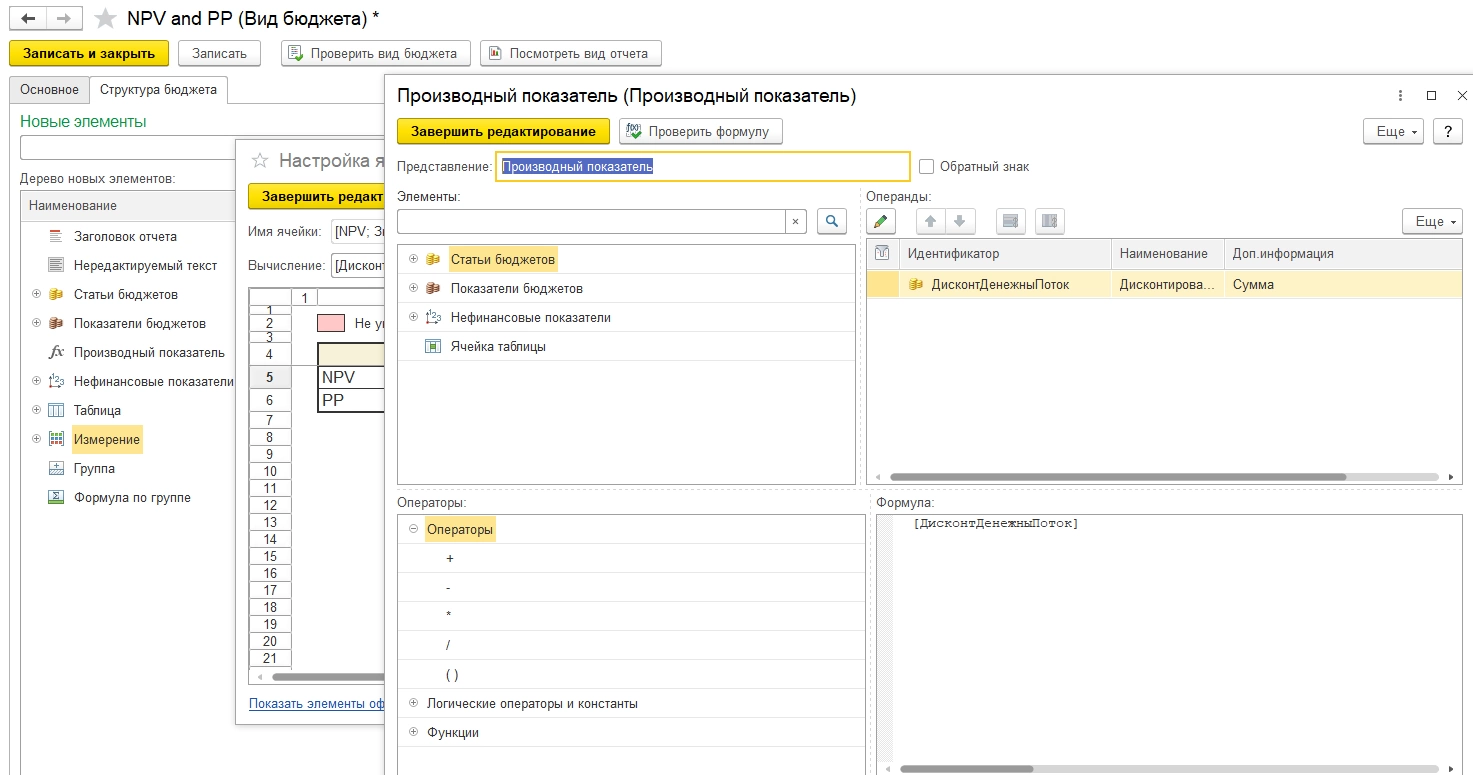Click the Записать button
Viewport: 1473px width, 775px height.
point(219,53)
